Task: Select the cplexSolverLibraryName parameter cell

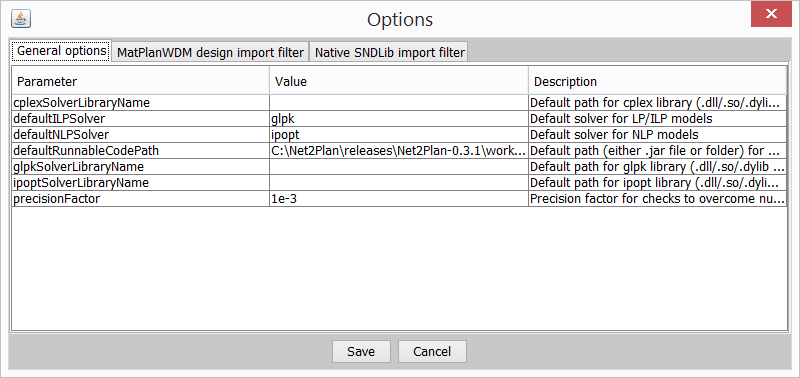Action: click(141, 103)
